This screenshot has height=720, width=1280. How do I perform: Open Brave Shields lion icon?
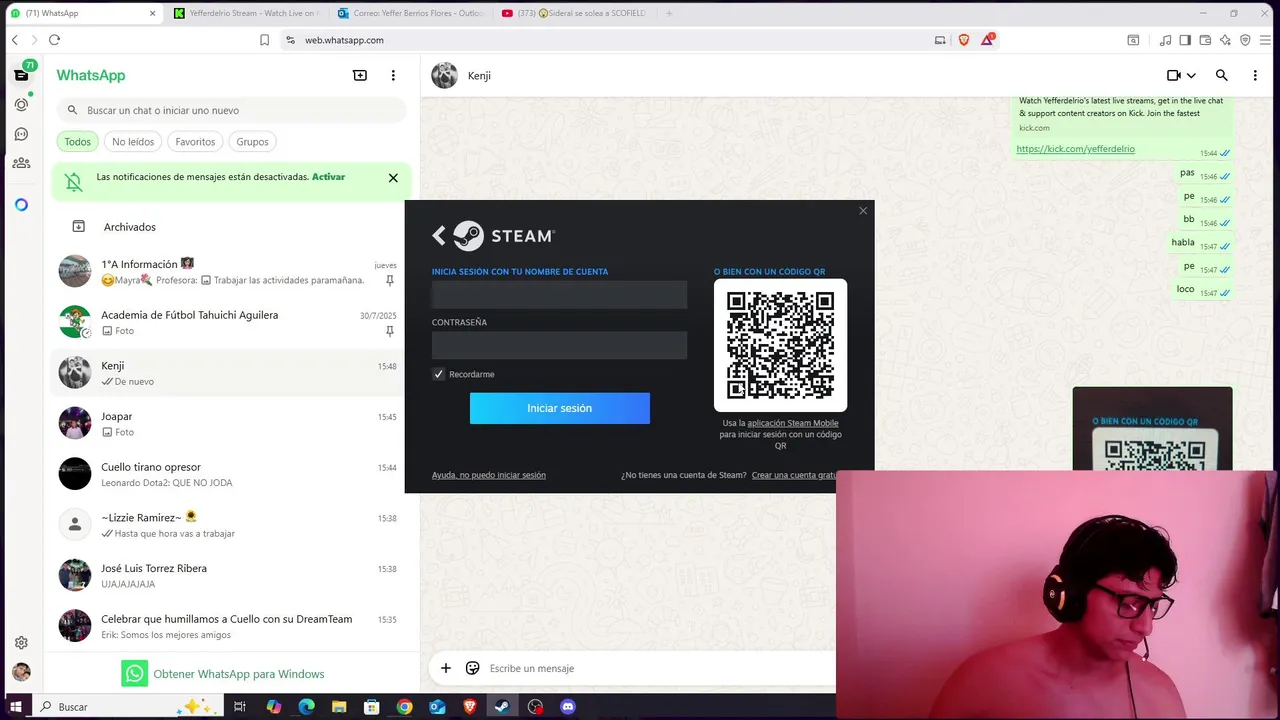964,40
